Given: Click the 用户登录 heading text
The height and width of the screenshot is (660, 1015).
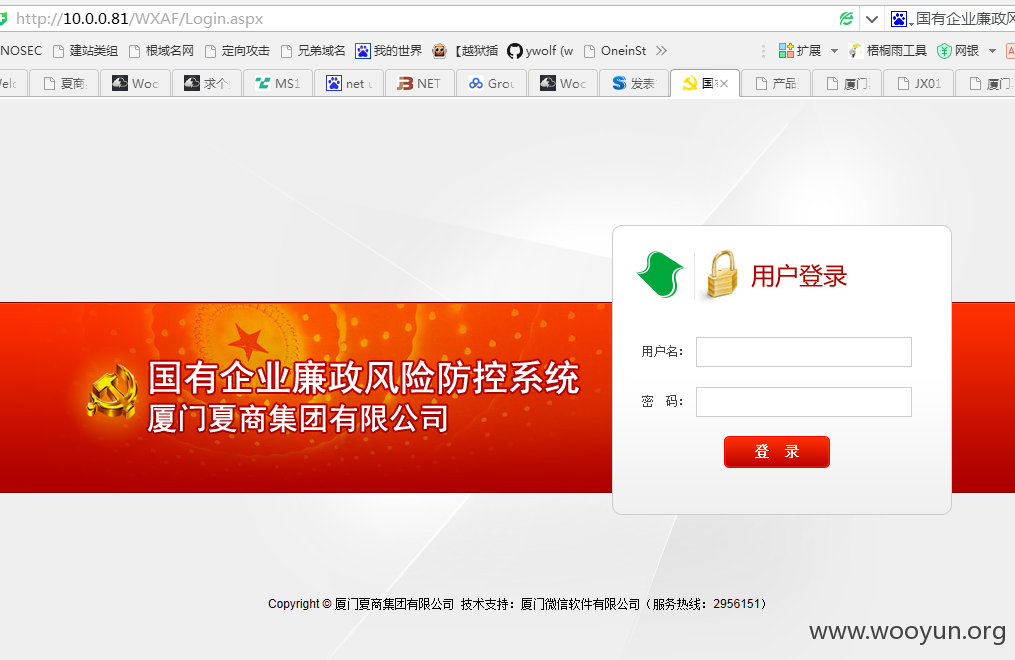Looking at the screenshot, I should [x=799, y=276].
